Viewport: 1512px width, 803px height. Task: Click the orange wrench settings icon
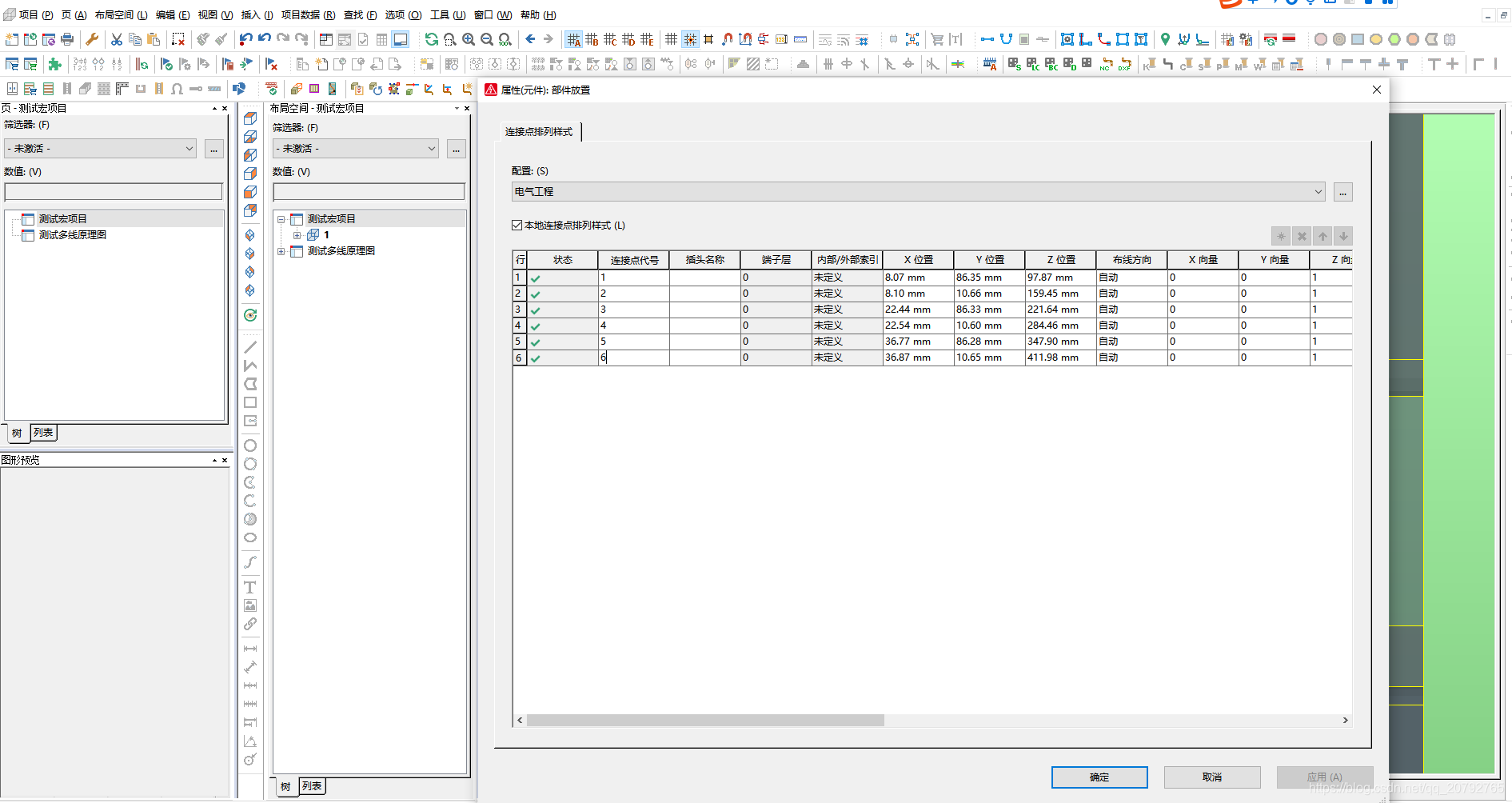pos(92,39)
